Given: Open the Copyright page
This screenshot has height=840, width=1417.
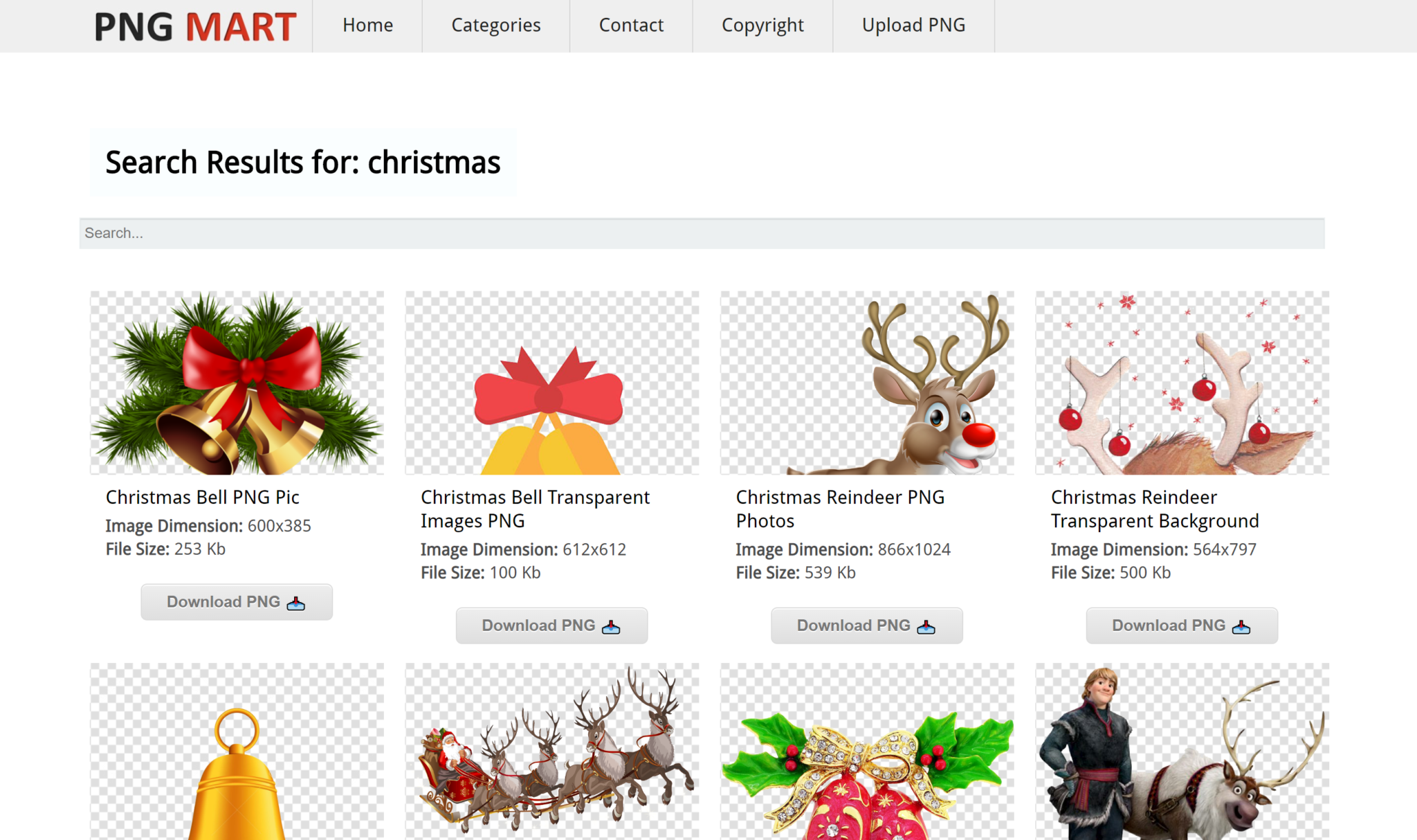Looking at the screenshot, I should tap(762, 26).
